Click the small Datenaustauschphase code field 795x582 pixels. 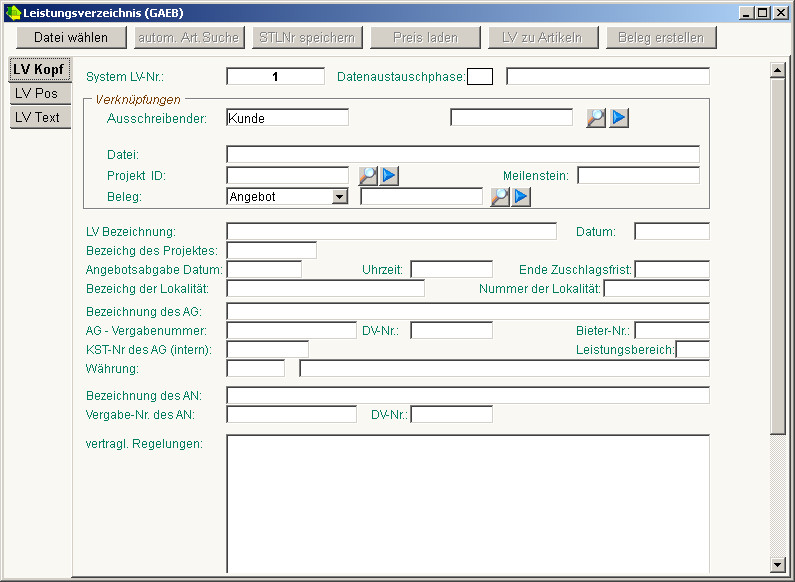click(x=480, y=77)
